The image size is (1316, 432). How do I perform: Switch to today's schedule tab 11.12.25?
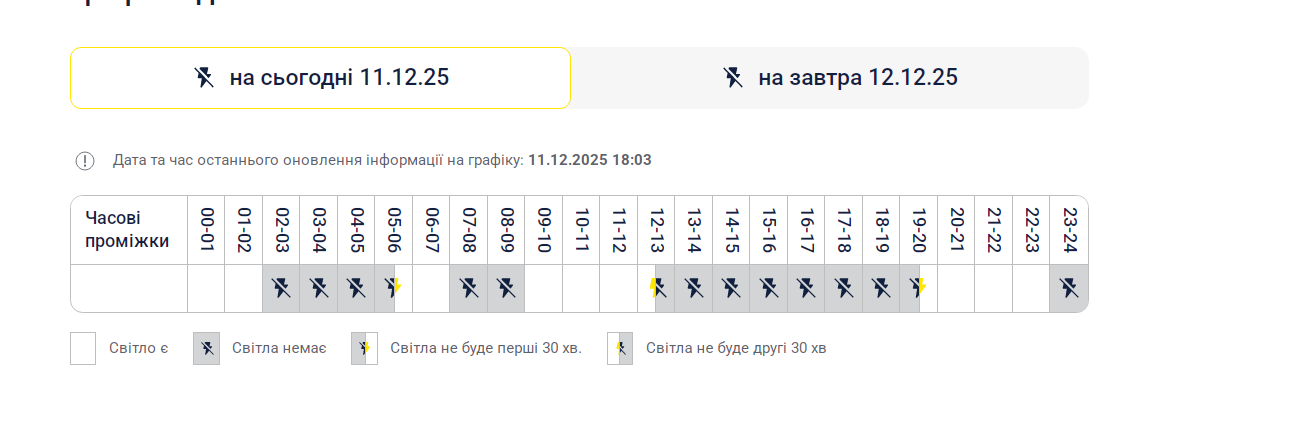pyautogui.click(x=320, y=78)
